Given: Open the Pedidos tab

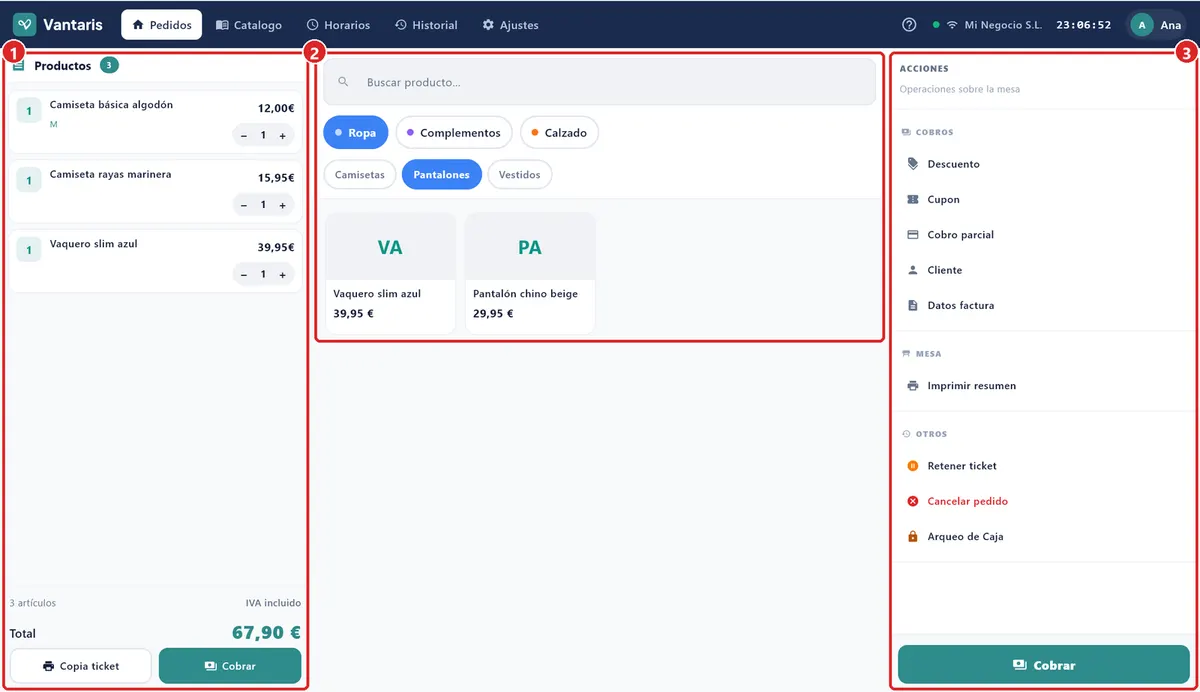Looking at the screenshot, I should [x=162, y=25].
